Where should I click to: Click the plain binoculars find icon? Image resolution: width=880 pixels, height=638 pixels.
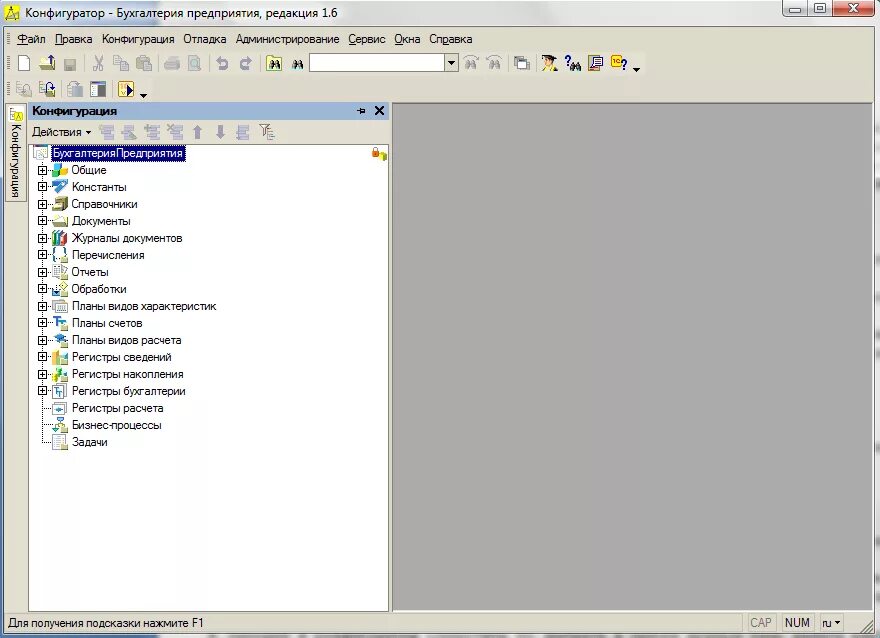click(x=297, y=64)
